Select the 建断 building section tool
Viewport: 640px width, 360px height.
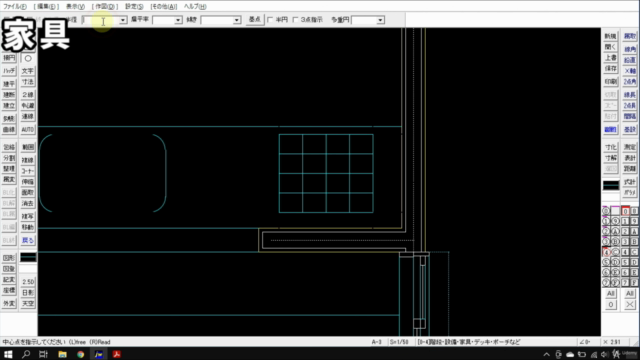(9, 95)
